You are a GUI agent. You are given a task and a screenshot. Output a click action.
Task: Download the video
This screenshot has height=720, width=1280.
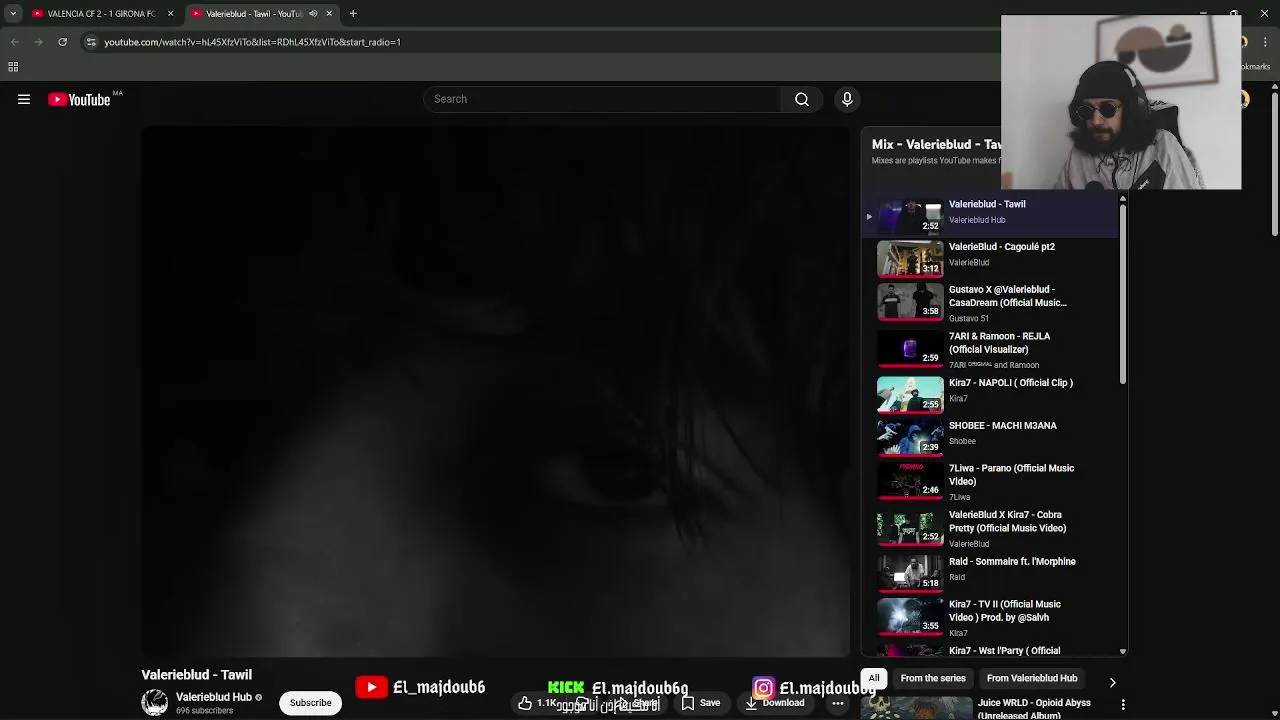click(774, 703)
